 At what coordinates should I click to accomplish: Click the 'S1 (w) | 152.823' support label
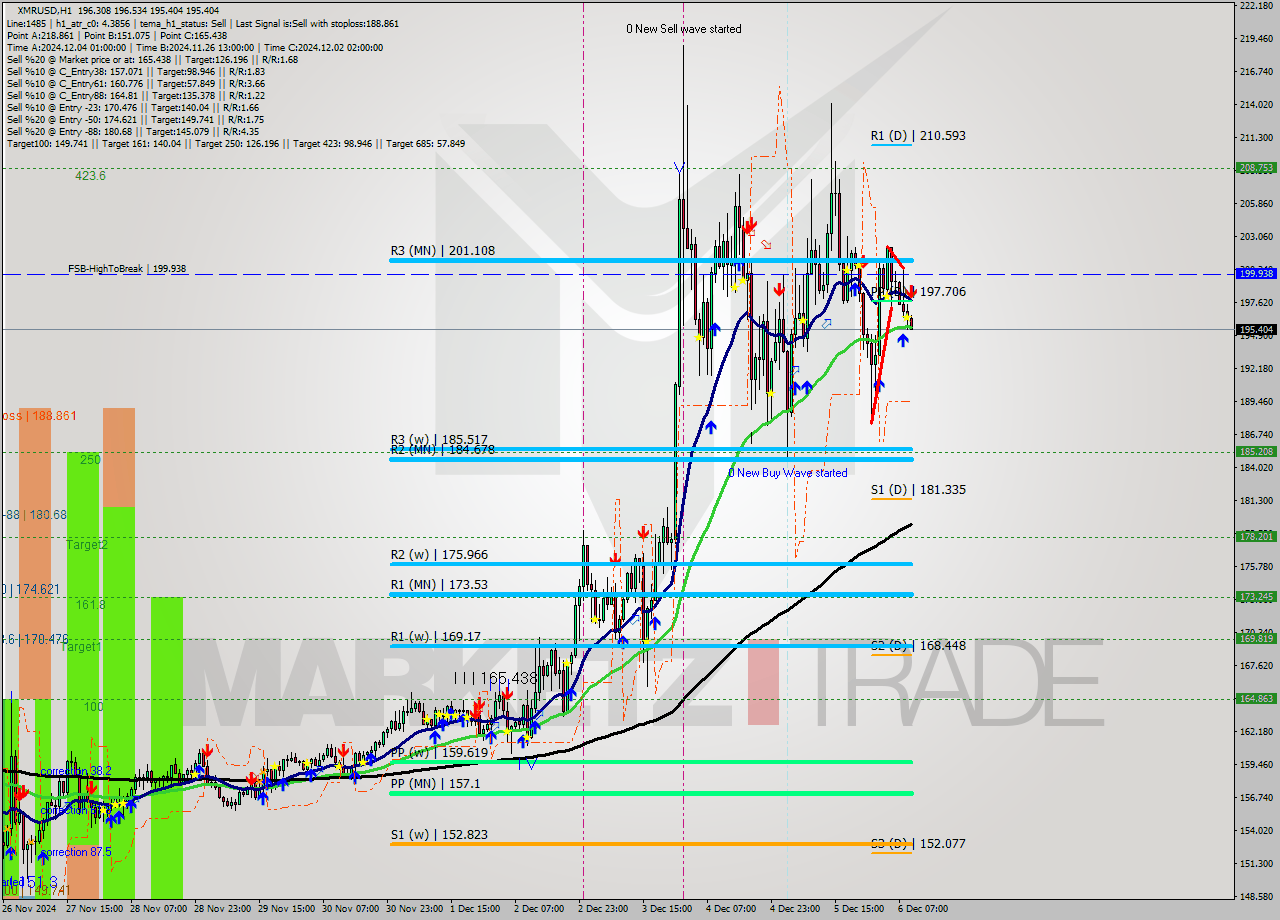[439, 834]
